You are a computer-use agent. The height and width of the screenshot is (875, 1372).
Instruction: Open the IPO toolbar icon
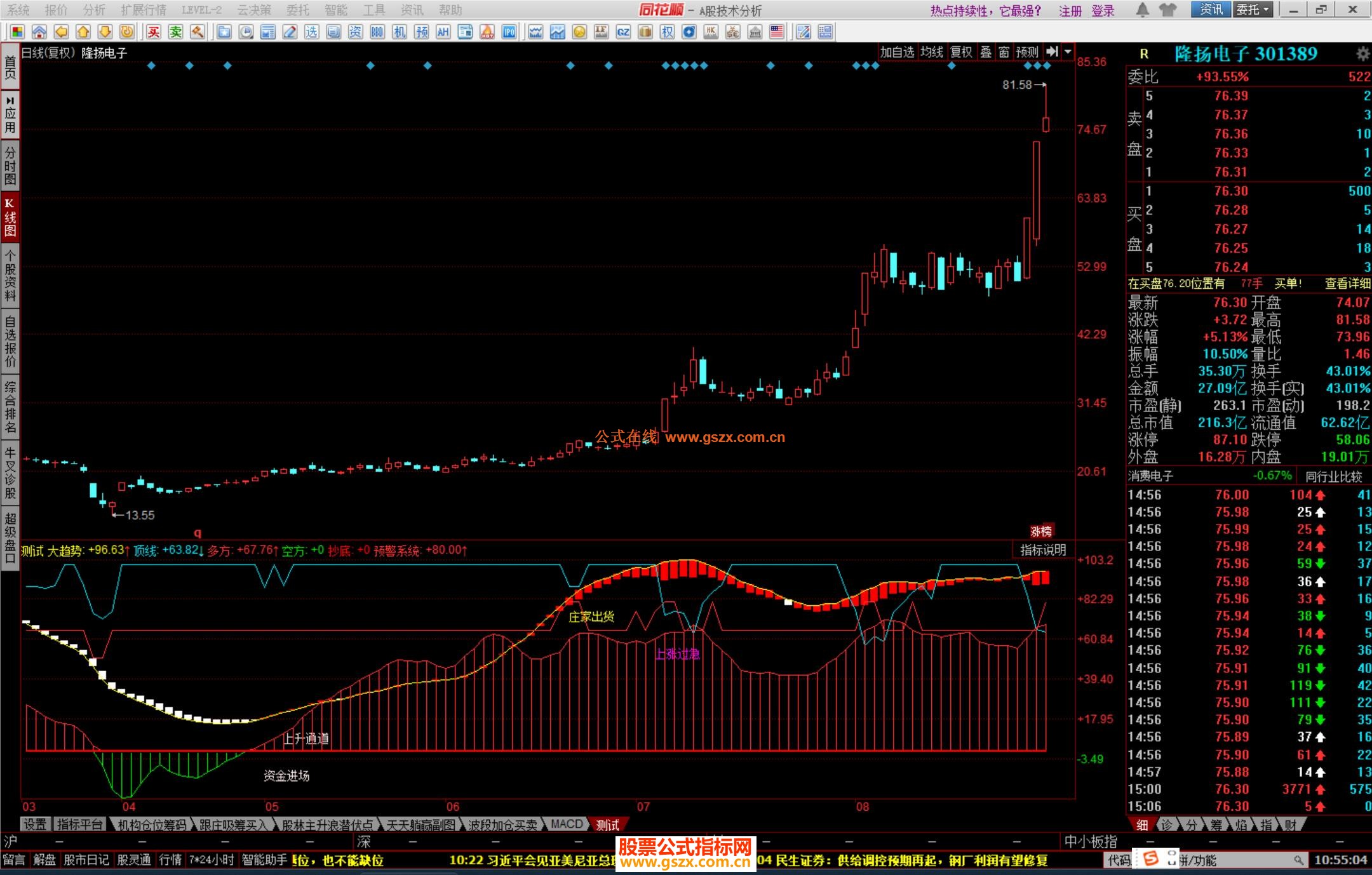click(x=509, y=32)
